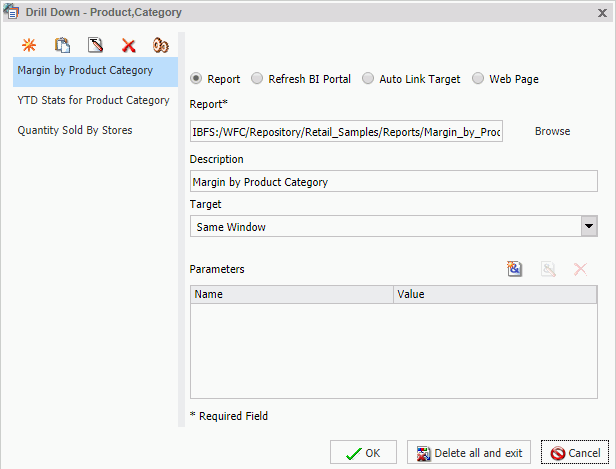Screen dimensions: 616x469
Task: Click Delete all and exit
Action: coord(468,453)
